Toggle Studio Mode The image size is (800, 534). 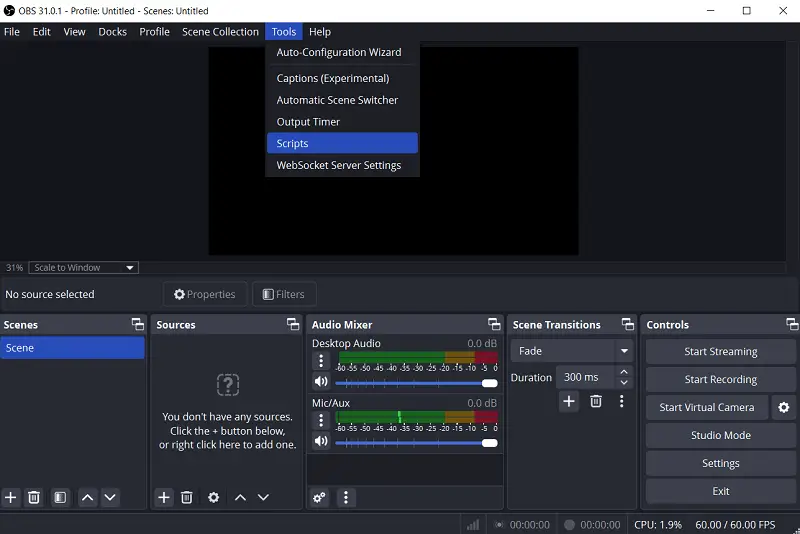[x=720, y=435]
